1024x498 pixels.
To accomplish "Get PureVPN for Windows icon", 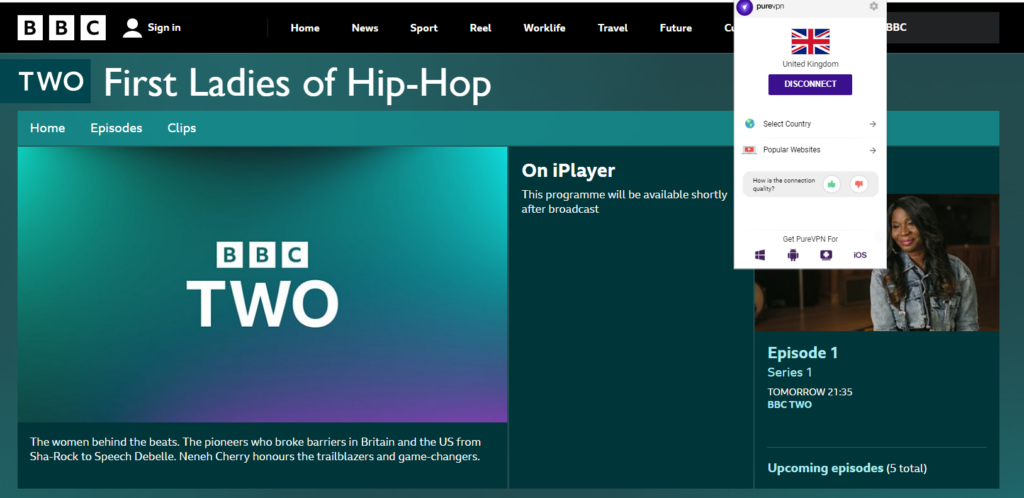I will (x=760, y=255).
